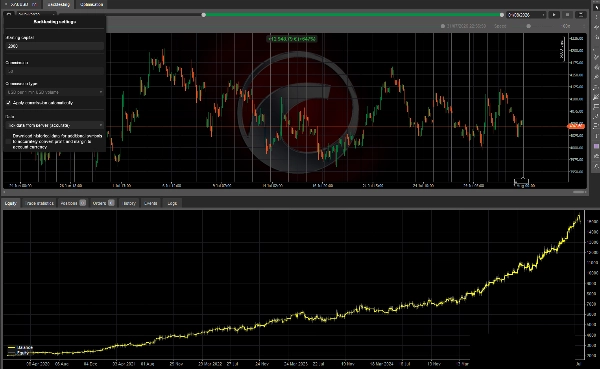Image resolution: width=600 pixels, height=369 pixels.
Task: Click the Starting capital input field
Action: coord(54,46)
